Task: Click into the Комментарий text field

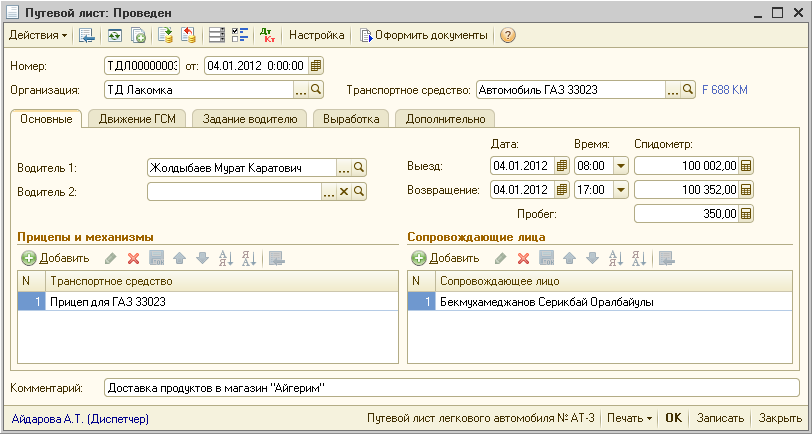Action: click(x=450, y=387)
